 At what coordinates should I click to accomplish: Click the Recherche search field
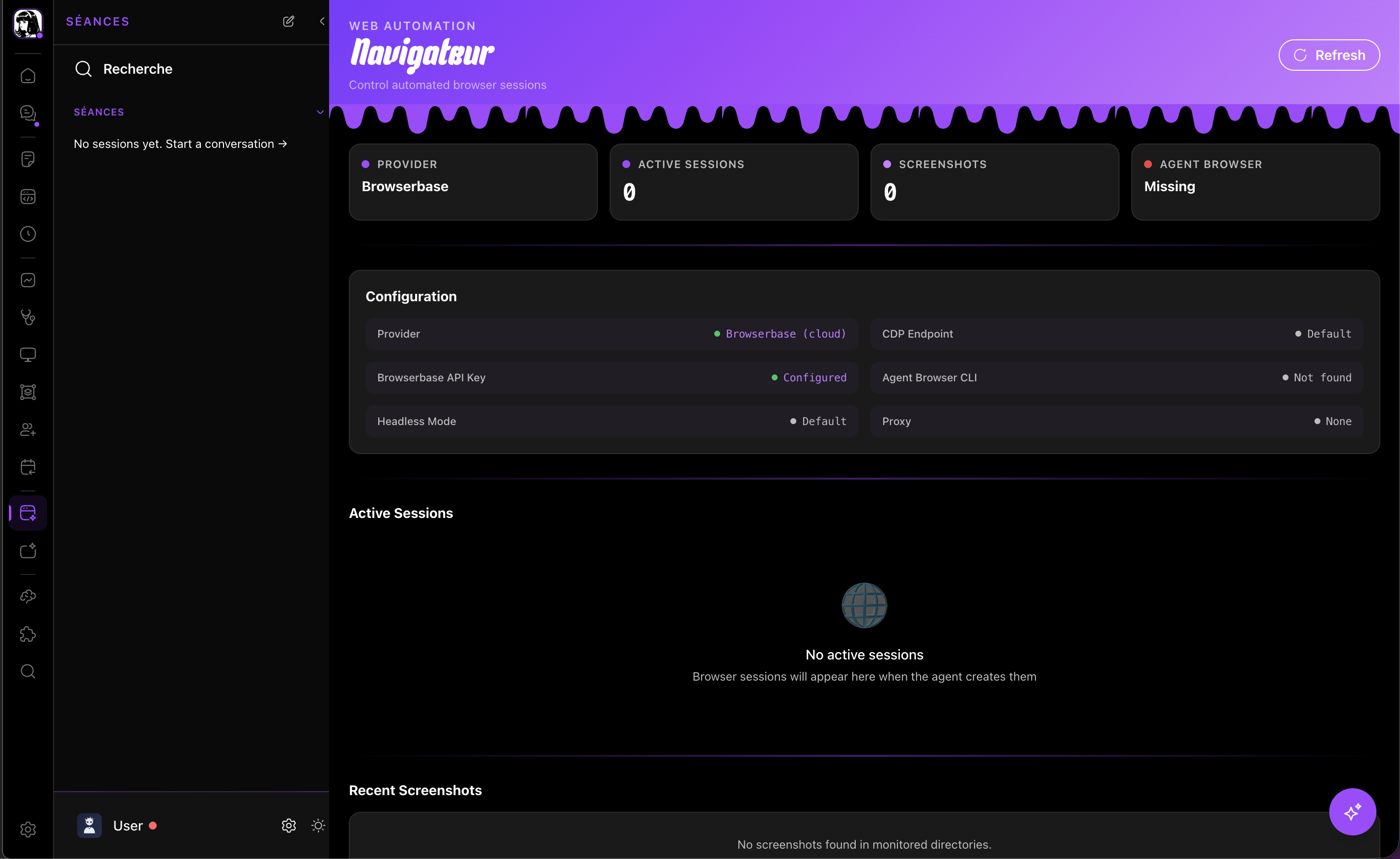tap(138, 69)
